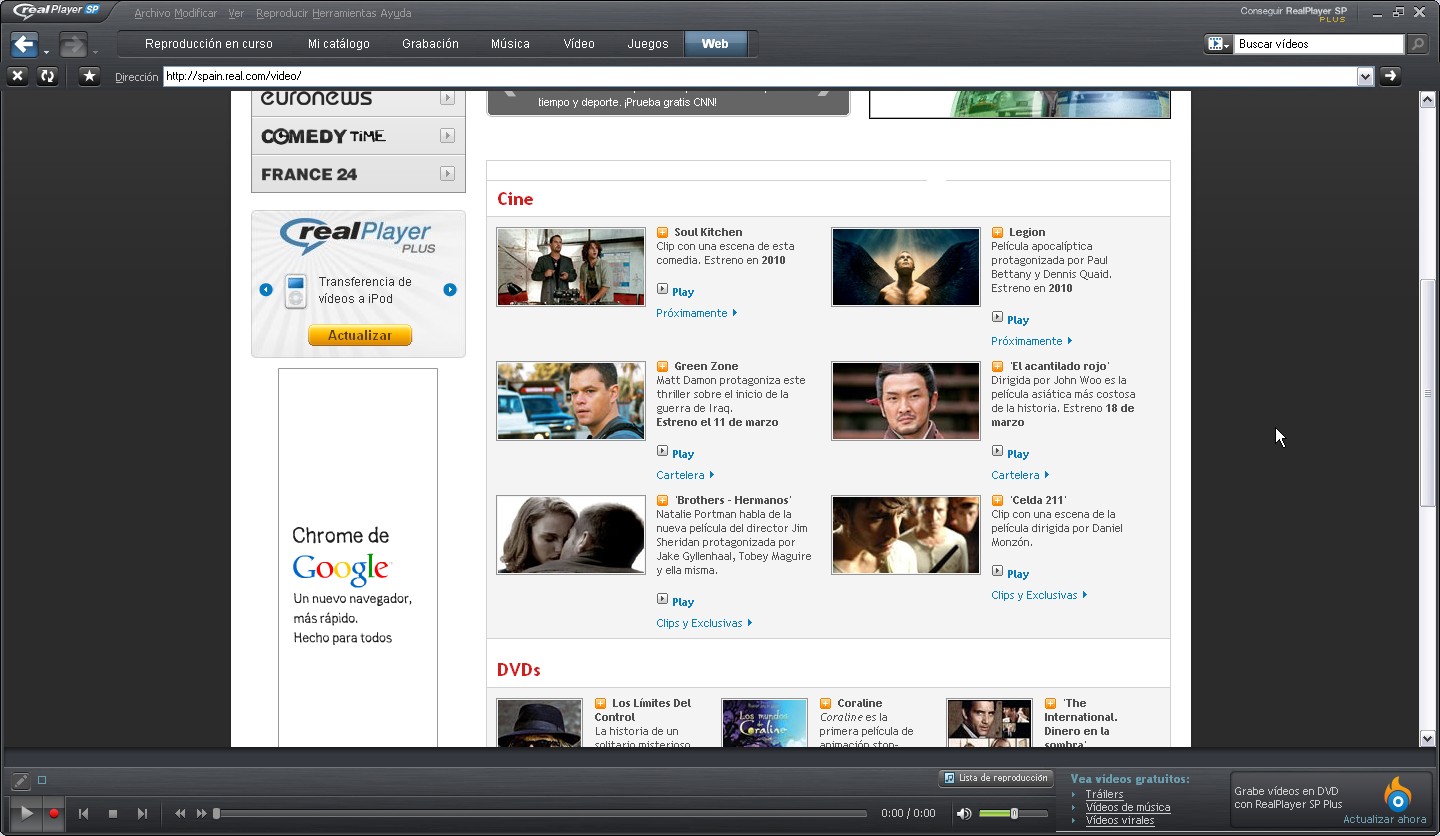This screenshot has height=836, width=1440.
Task: Click the orange plus icon beside Coraline
Action: pos(825,704)
